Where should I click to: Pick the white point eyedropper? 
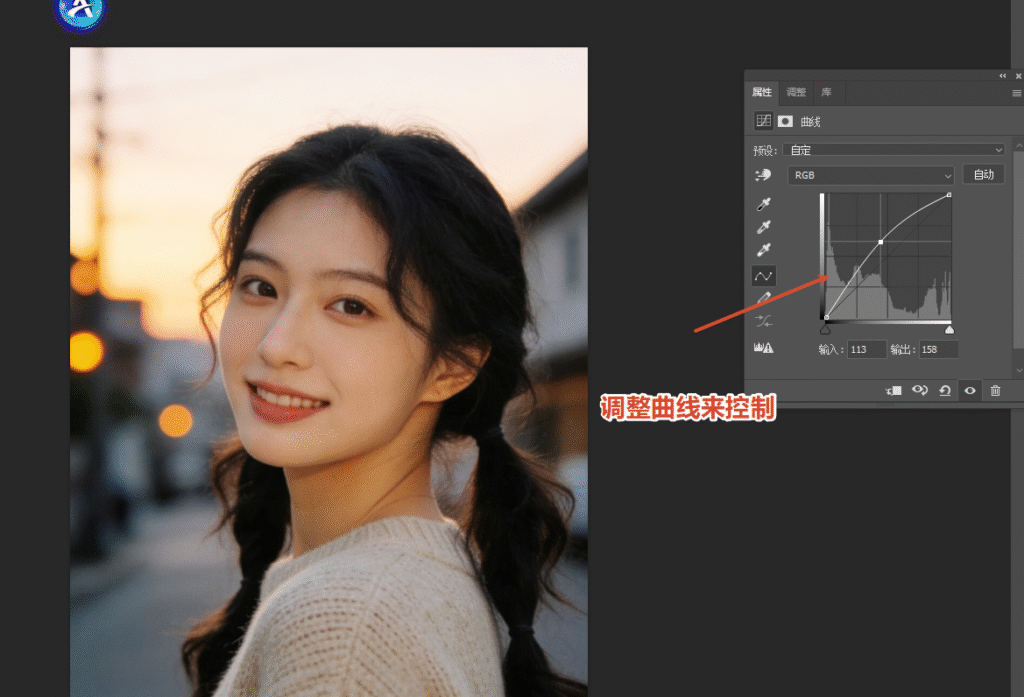764,250
